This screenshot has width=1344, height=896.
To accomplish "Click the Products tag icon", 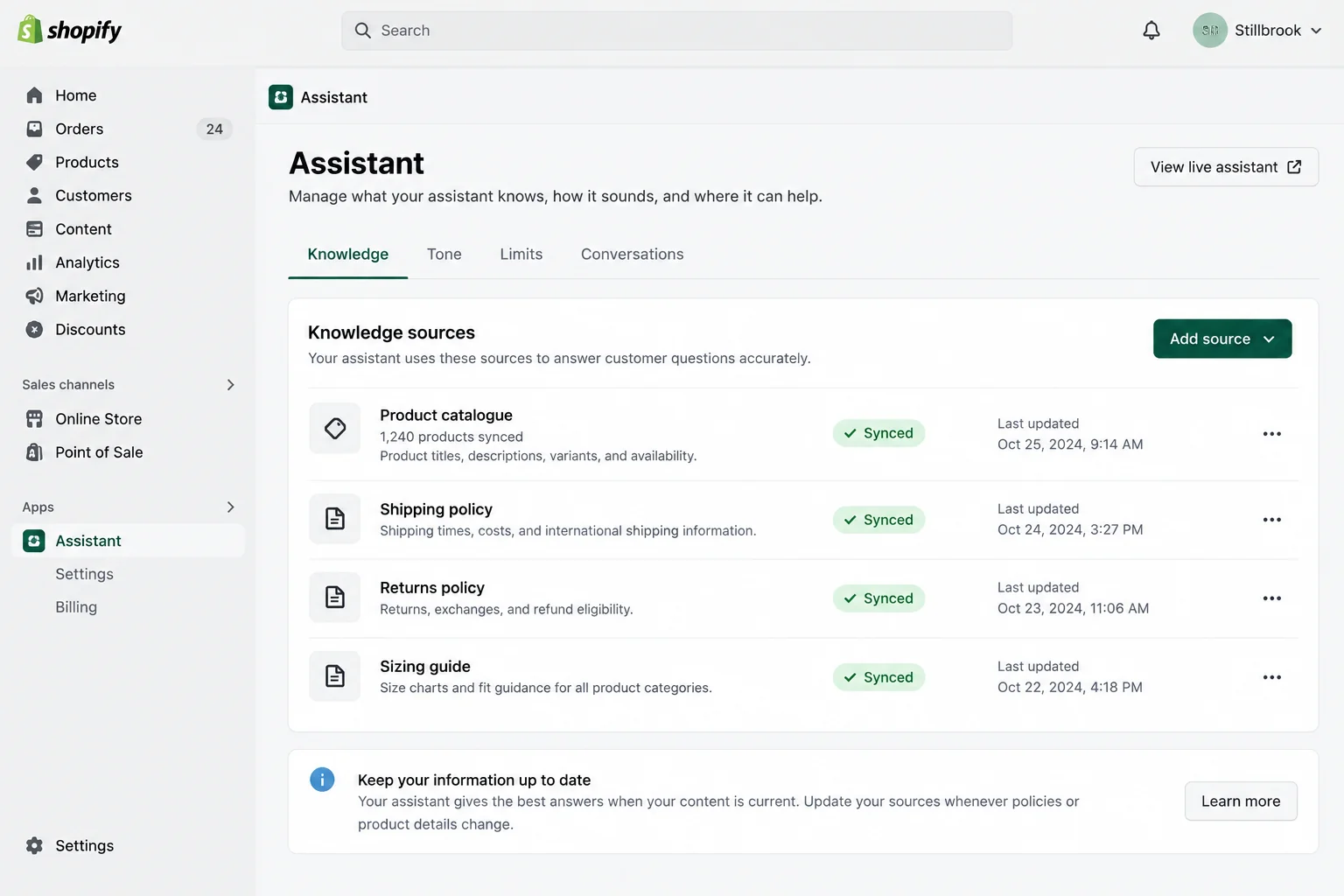I will pyautogui.click(x=34, y=162).
